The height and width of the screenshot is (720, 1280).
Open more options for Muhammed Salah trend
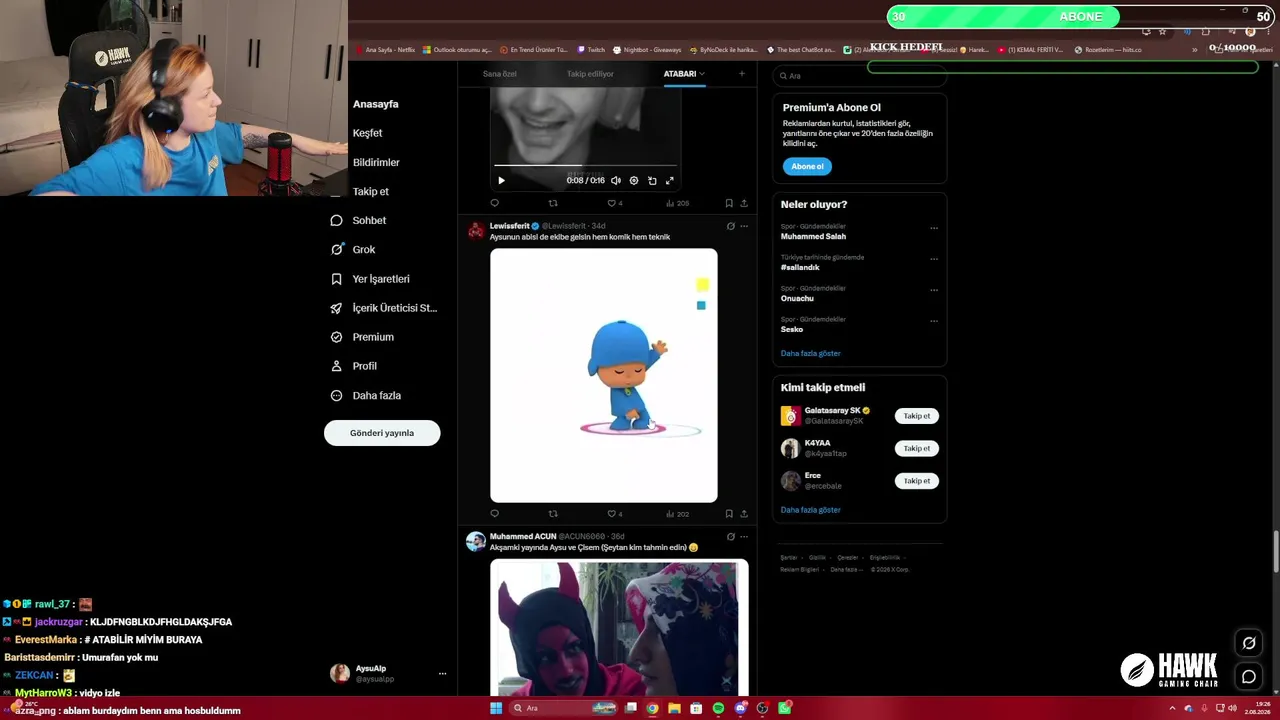[x=934, y=228]
